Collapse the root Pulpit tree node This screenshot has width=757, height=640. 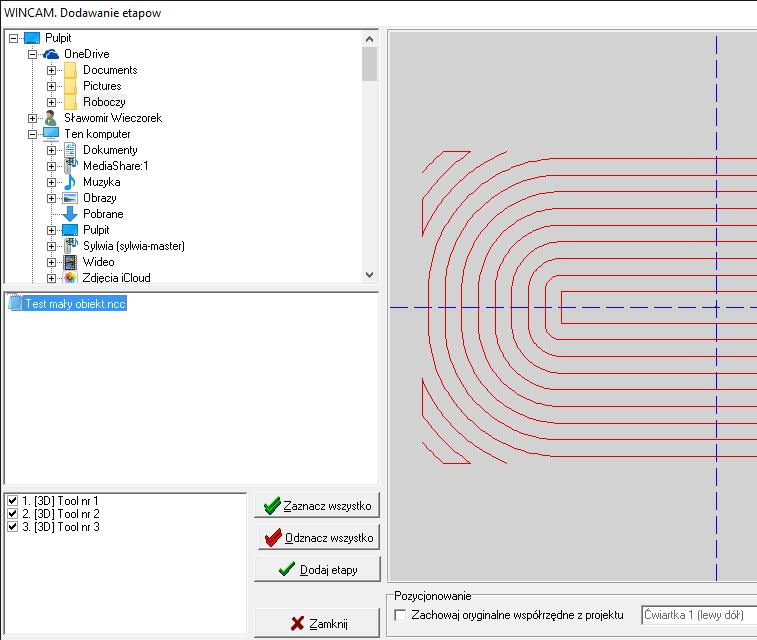13,38
